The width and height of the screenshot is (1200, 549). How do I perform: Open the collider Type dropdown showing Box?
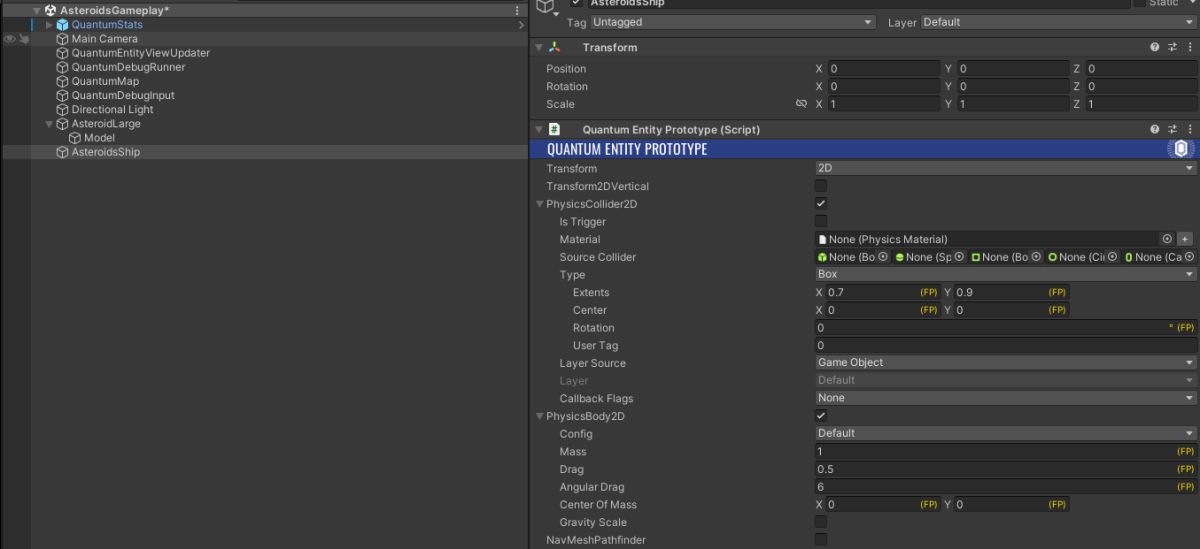point(1006,274)
